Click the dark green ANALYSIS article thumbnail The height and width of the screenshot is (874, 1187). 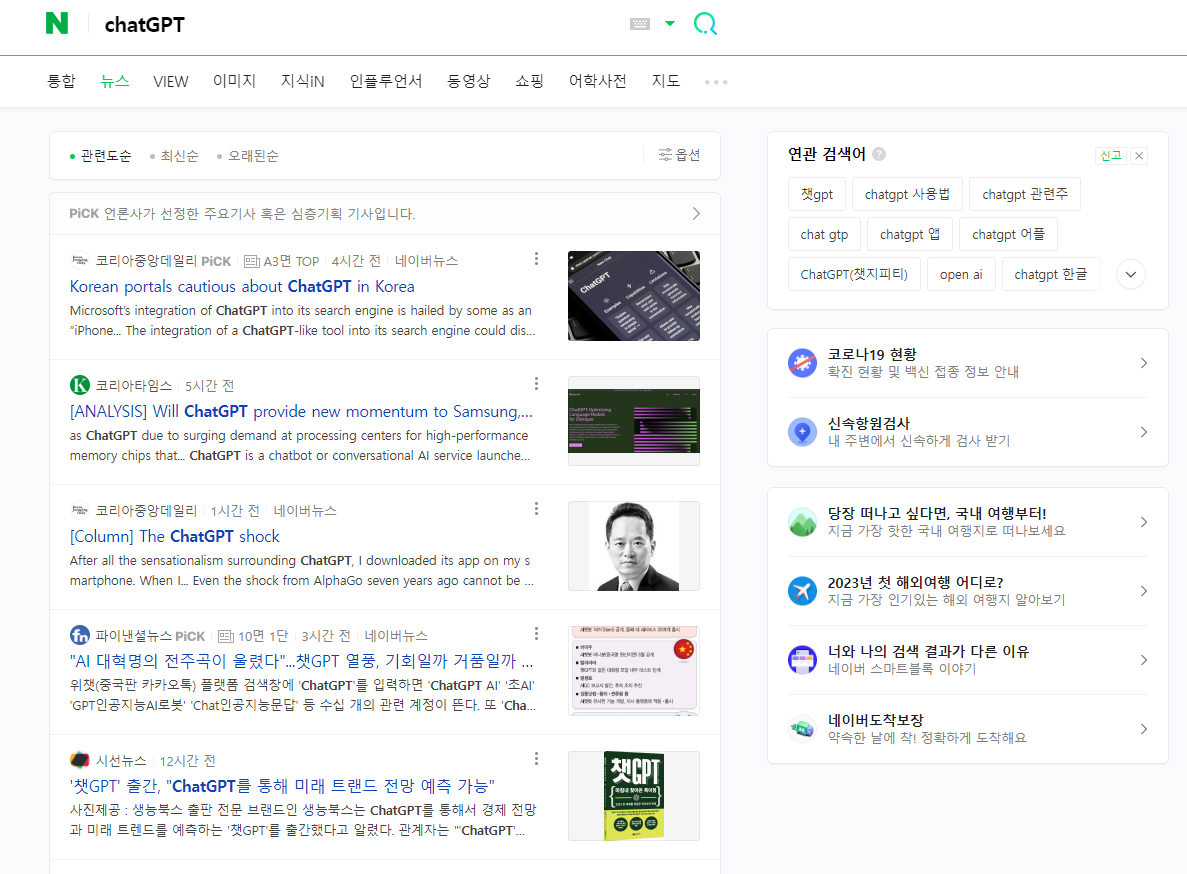coord(634,421)
